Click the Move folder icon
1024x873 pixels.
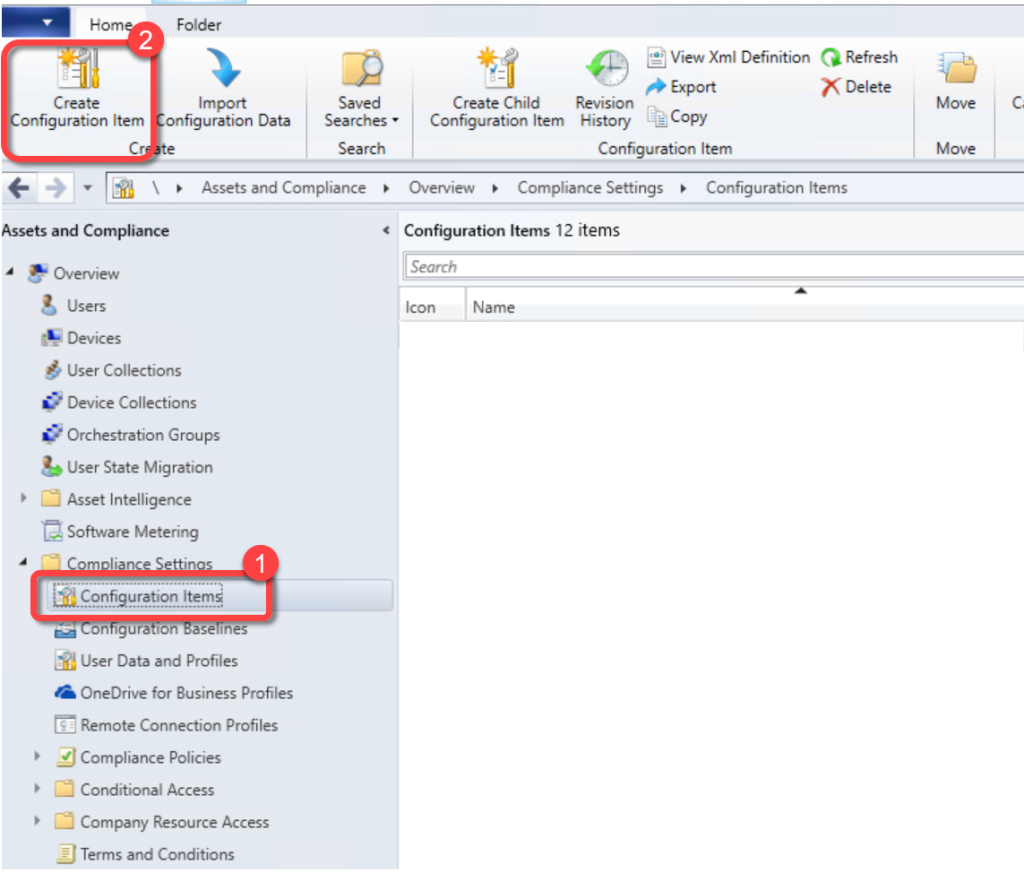955,72
